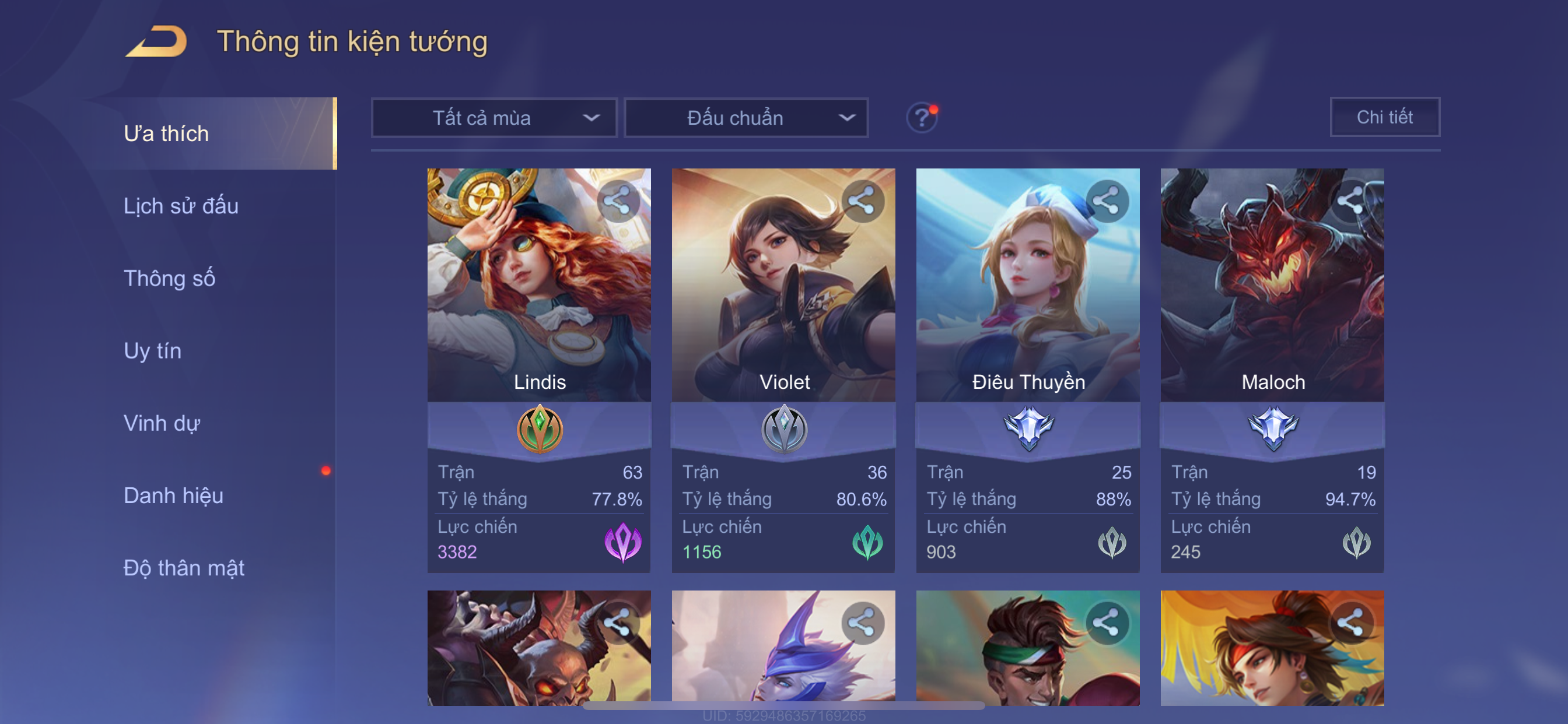Viewport: 1568px width, 724px height.
Task: Select the Danh hiệu sidebar tab
Action: 173,495
